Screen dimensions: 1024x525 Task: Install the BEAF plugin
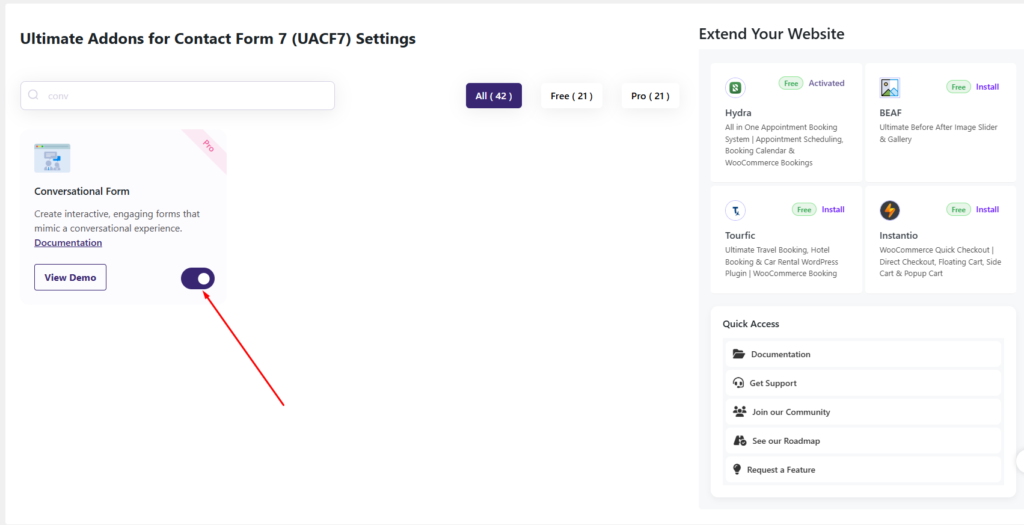click(x=987, y=86)
